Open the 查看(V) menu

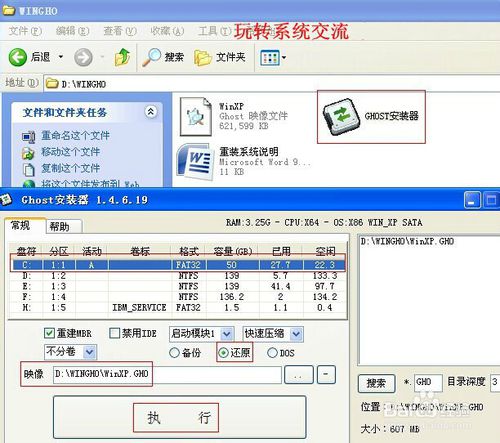(120, 31)
